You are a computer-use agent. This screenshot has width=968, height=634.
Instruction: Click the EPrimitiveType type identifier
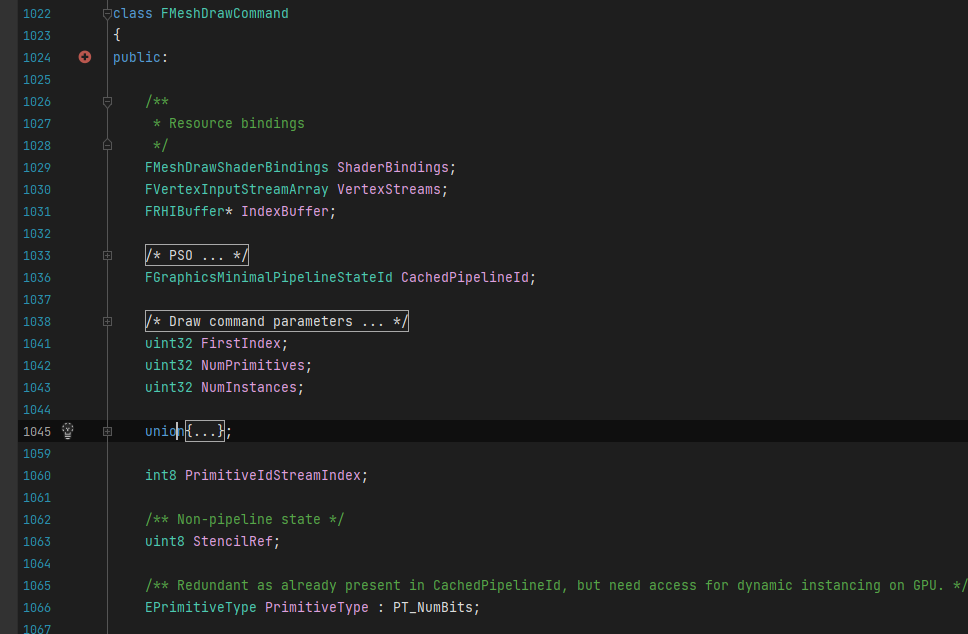(x=201, y=608)
